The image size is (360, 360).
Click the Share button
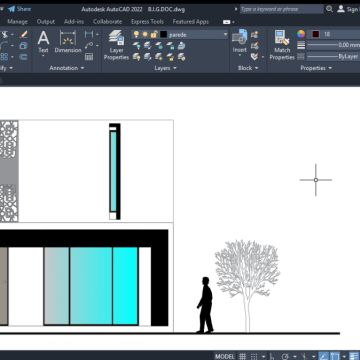point(19,9)
